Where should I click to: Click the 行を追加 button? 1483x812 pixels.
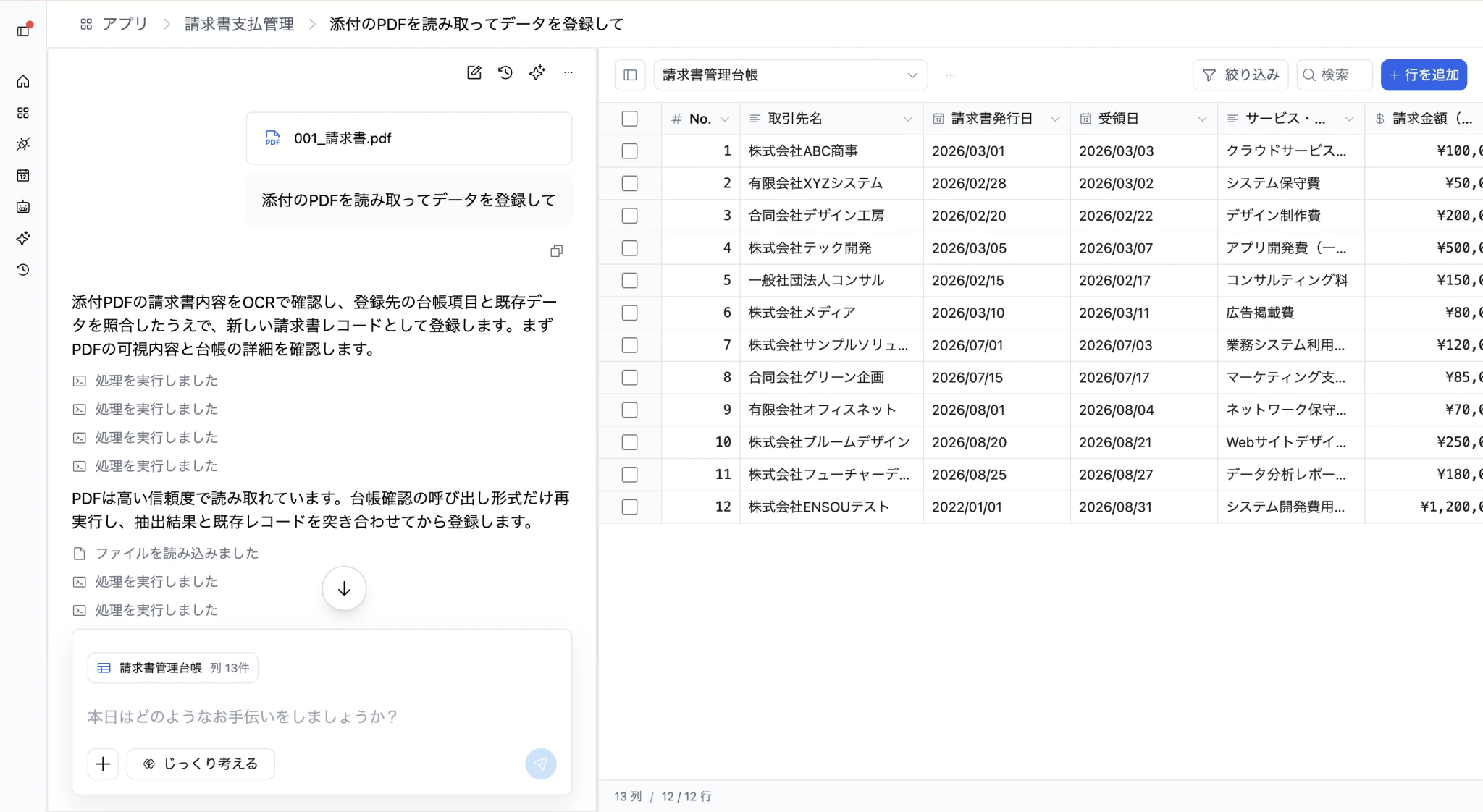(x=1424, y=75)
